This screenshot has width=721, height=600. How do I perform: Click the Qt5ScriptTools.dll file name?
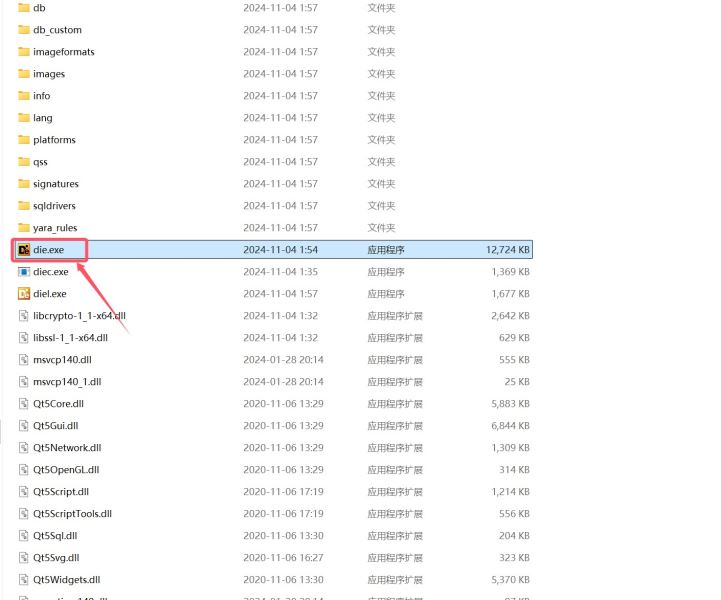[72, 514]
